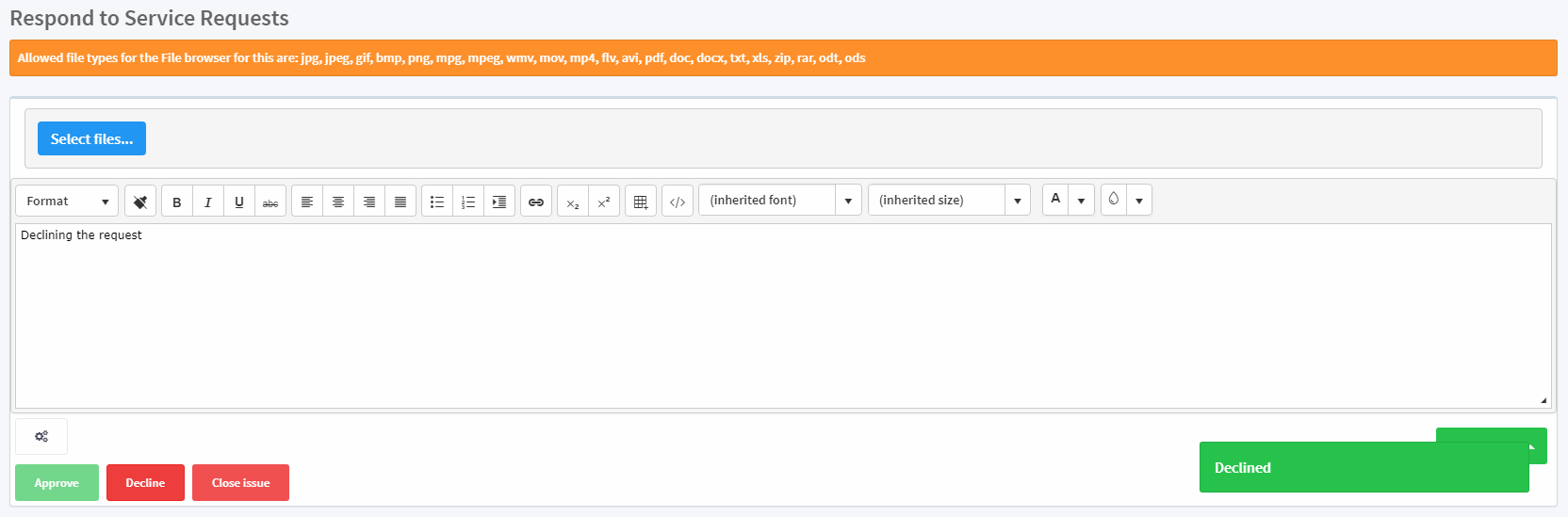
Task: Toggle italic text formatting
Action: [x=208, y=202]
